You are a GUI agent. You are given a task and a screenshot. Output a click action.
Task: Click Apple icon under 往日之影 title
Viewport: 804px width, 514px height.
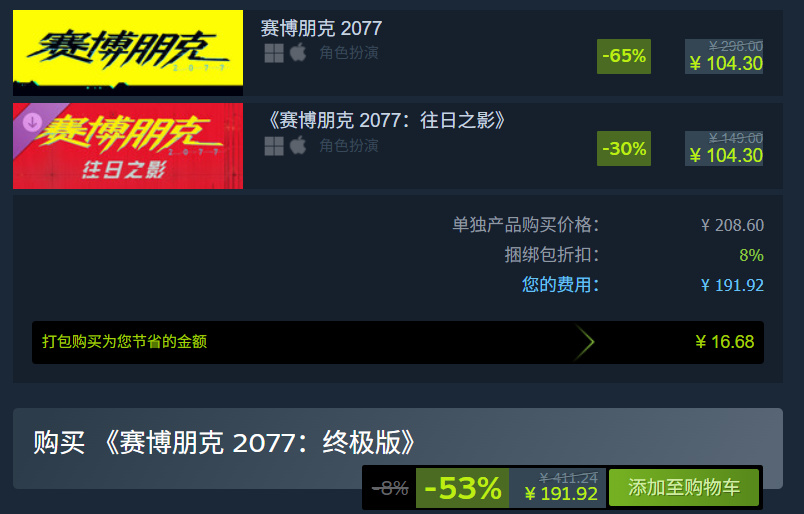click(298, 146)
